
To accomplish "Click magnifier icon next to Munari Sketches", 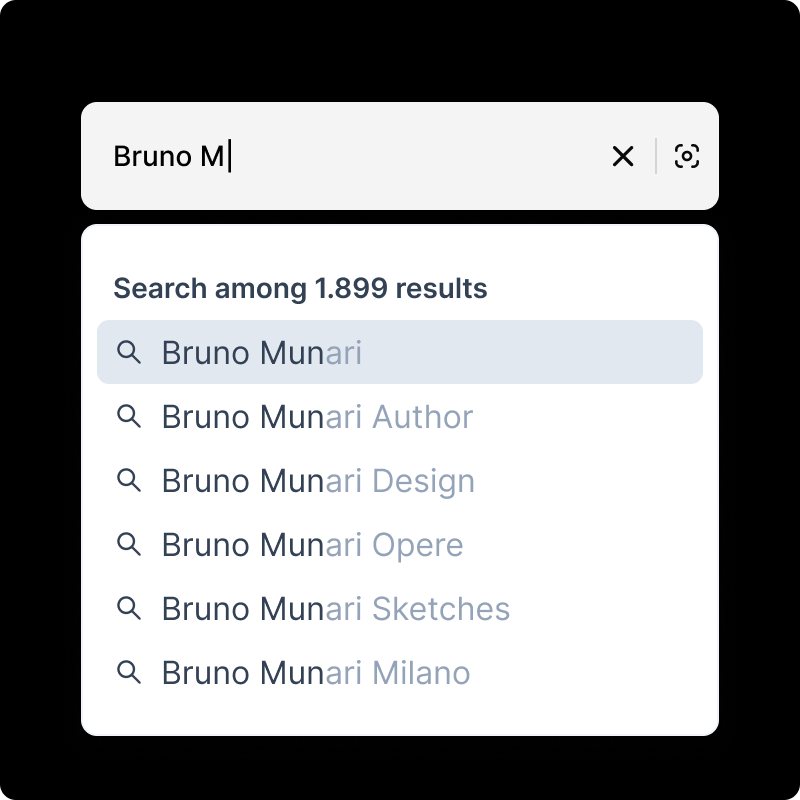I will pyautogui.click(x=129, y=608).
